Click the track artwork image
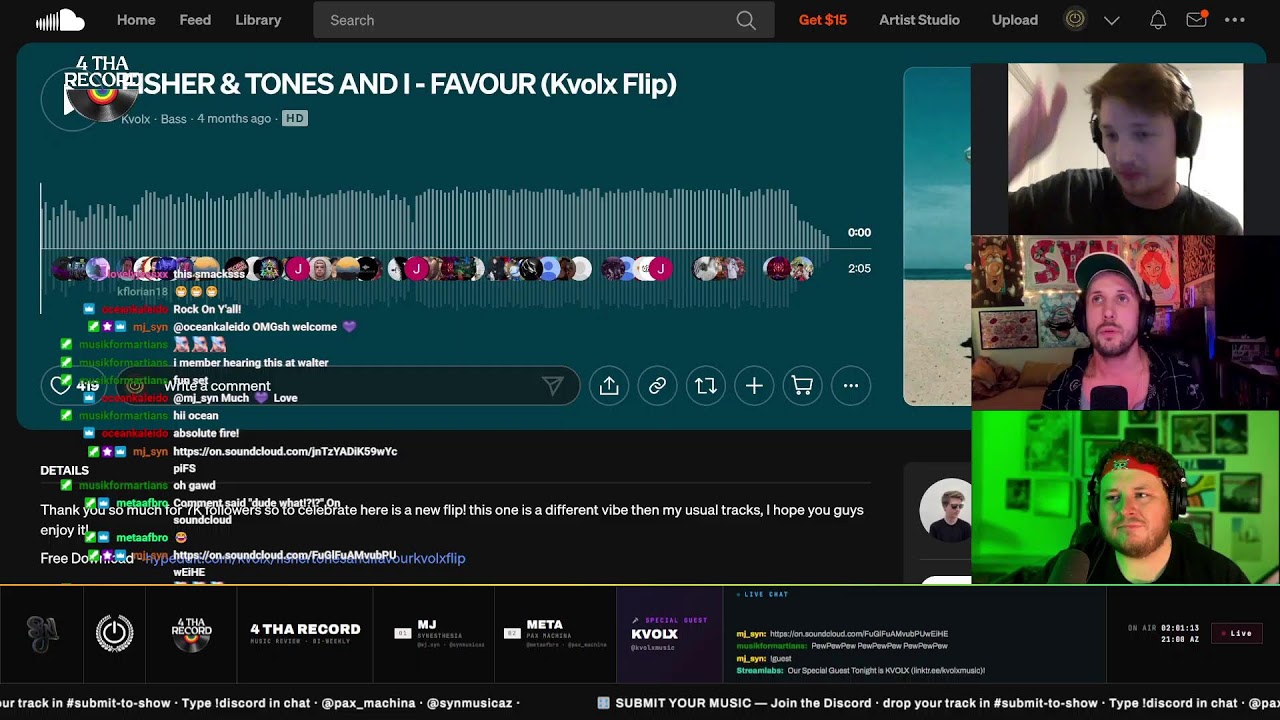The image size is (1280, 720). (937, 236)
